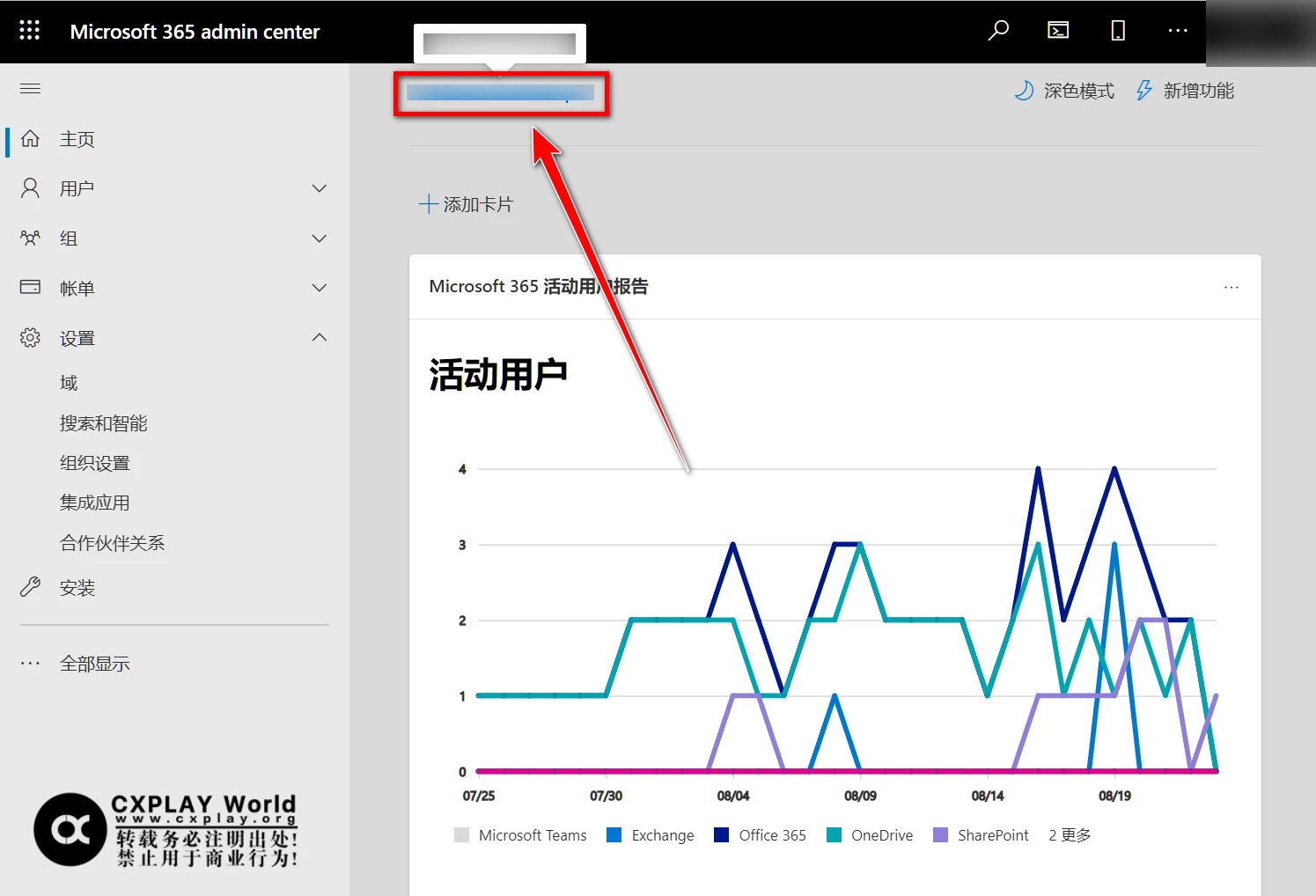This screenshot has width=1316, height=896.
Task: Expand the 帐单 chevron
Action: pos(320,288)
